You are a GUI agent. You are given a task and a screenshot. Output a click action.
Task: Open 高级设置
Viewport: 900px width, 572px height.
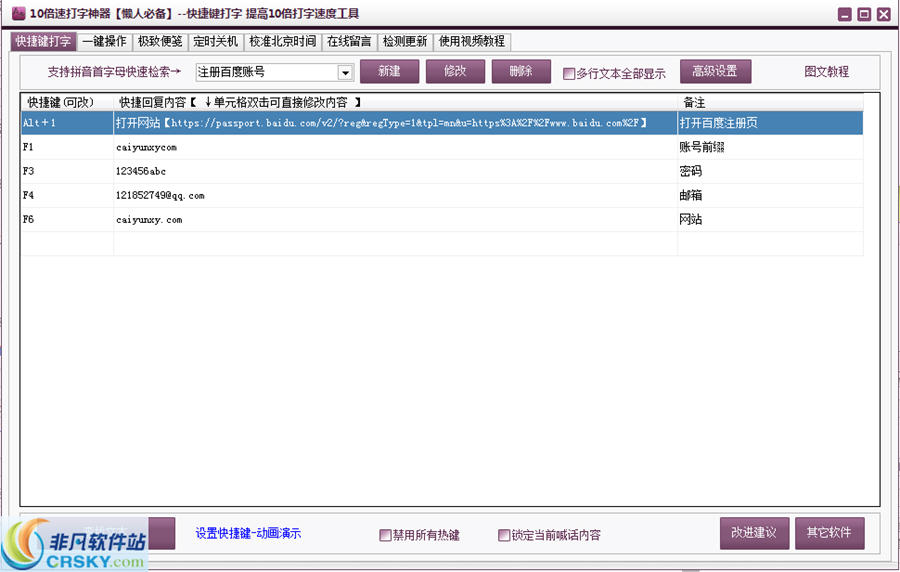(716, 71)
